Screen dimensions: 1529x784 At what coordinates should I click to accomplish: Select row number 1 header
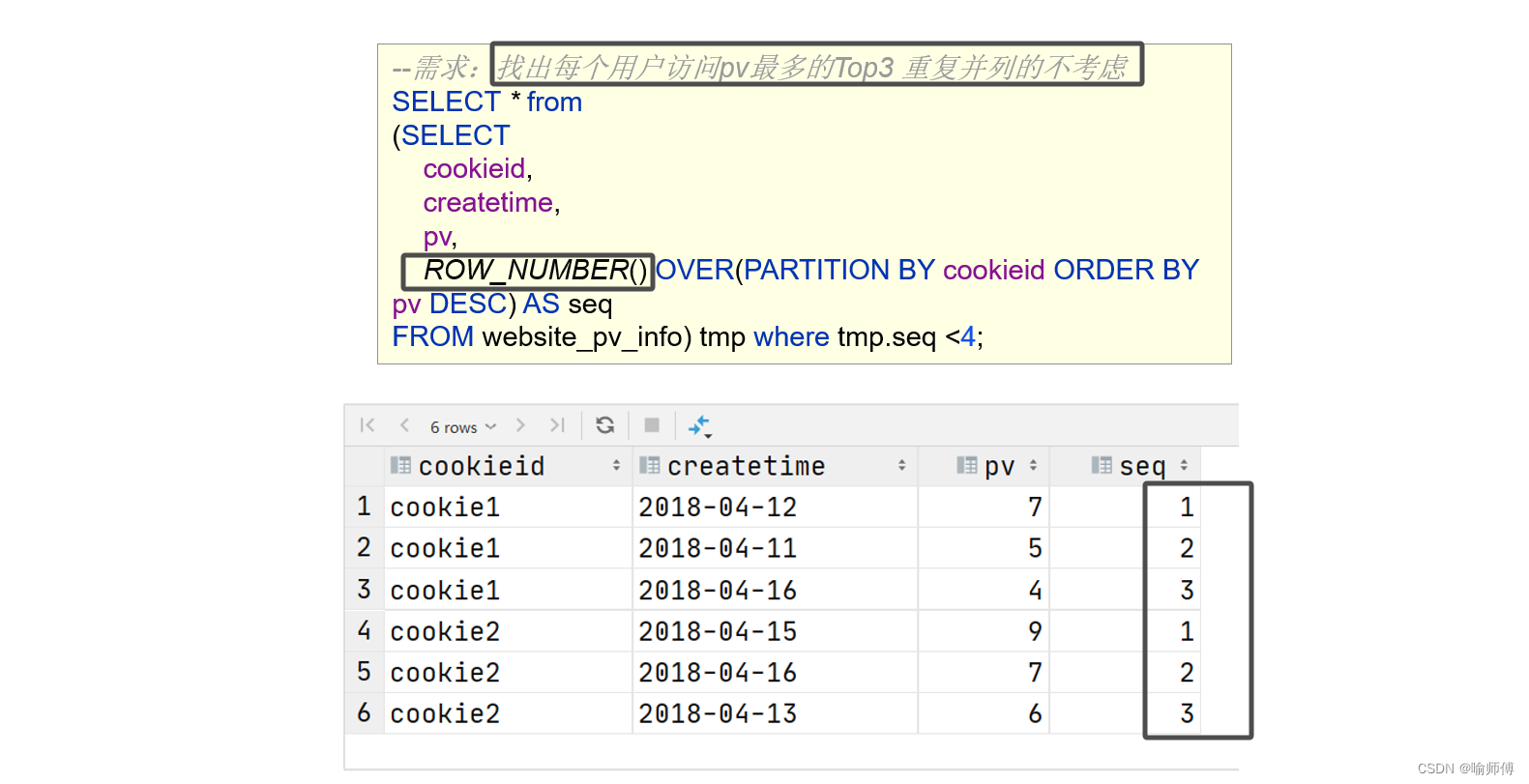pos(364,507)
